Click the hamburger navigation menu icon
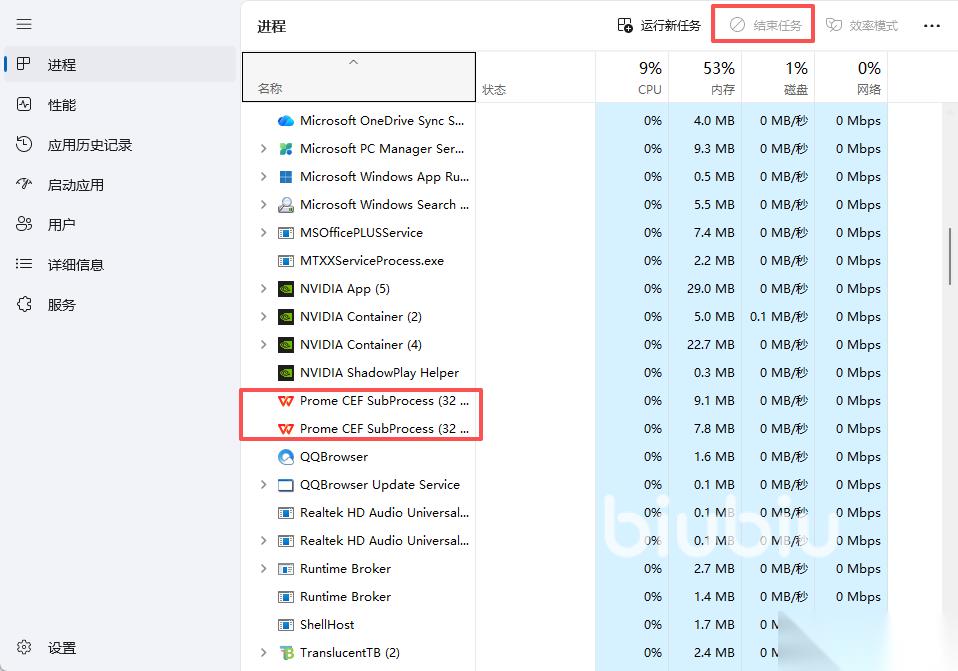The width and height of the screenshot is (958, 671). (x=24, y=24)
